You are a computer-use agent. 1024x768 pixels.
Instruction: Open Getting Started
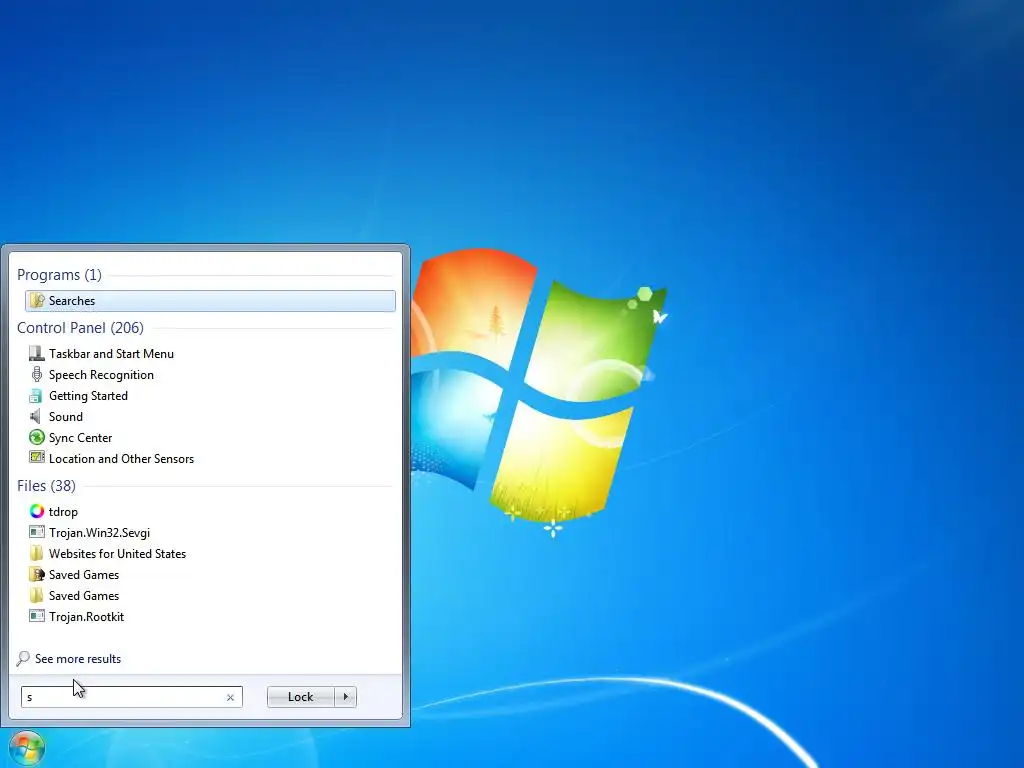(x=210, y=396)
